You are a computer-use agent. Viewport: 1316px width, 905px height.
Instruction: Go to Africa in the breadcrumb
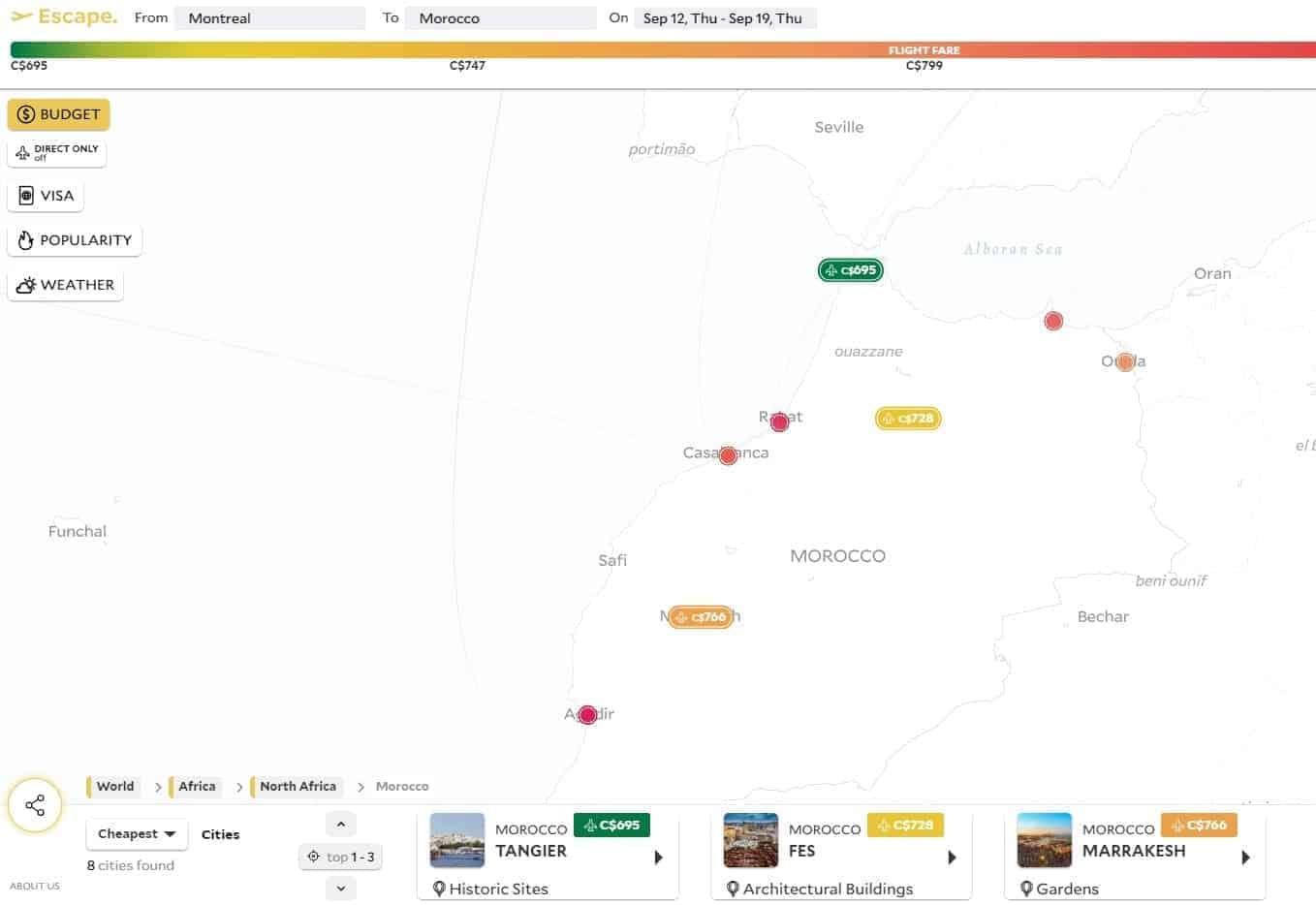[196, 787]
